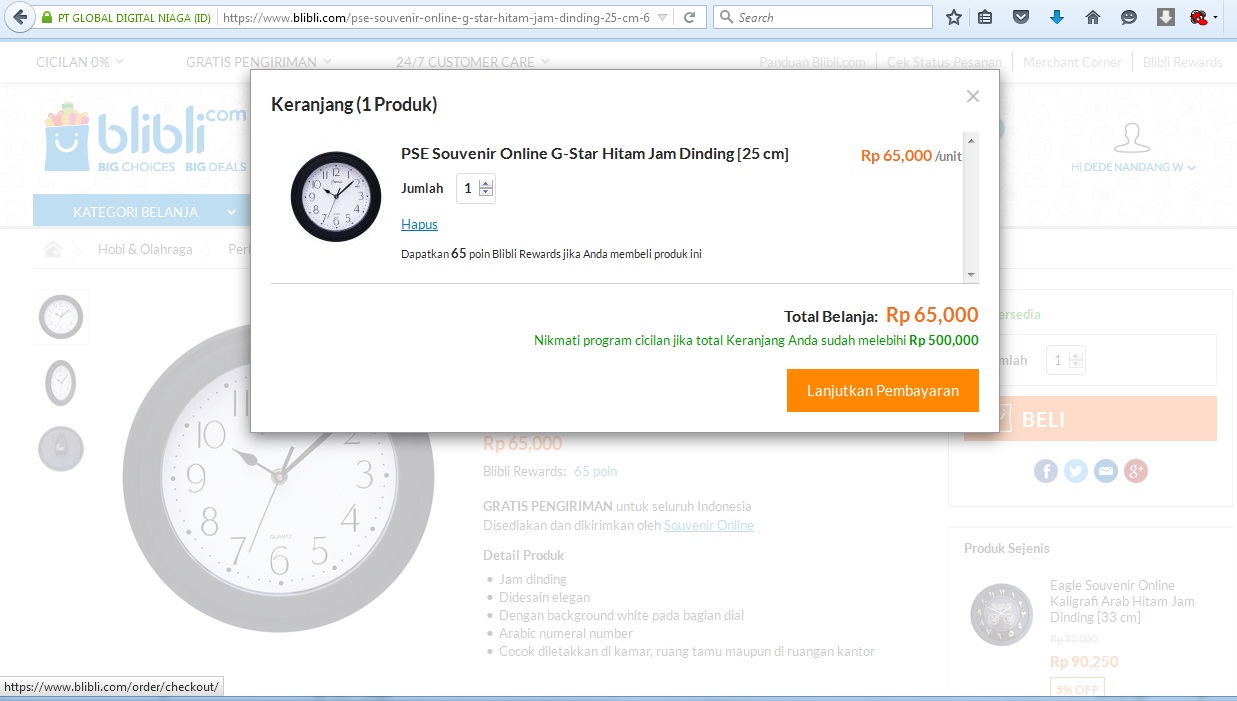Open the KATEGORI BELANJA menu
This screenshot has width=1237, height=701.
[154, 212]
